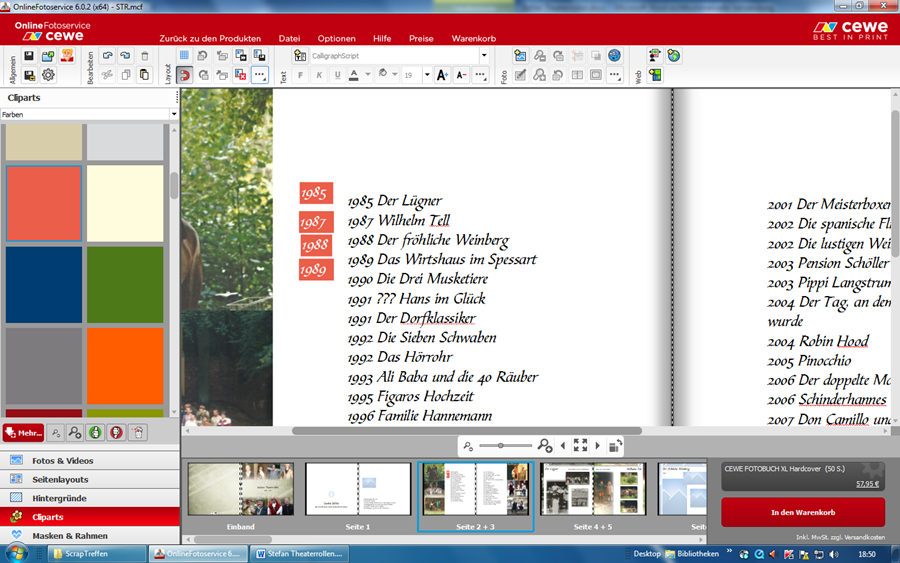
Task: Open Fotos & Videos panel
Action: (90, 460)
